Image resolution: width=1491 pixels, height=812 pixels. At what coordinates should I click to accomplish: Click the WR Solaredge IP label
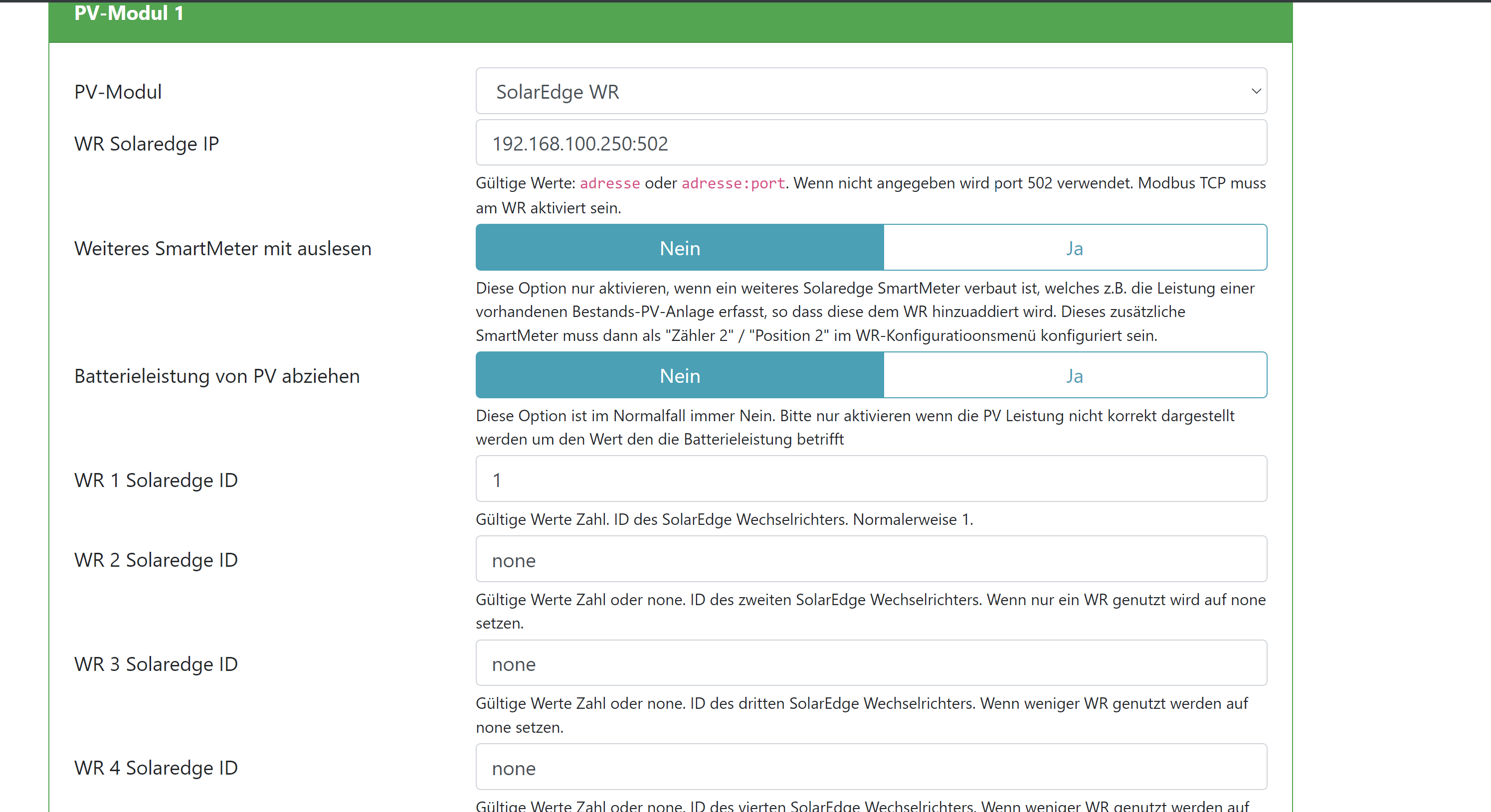(x=147, y=144)
